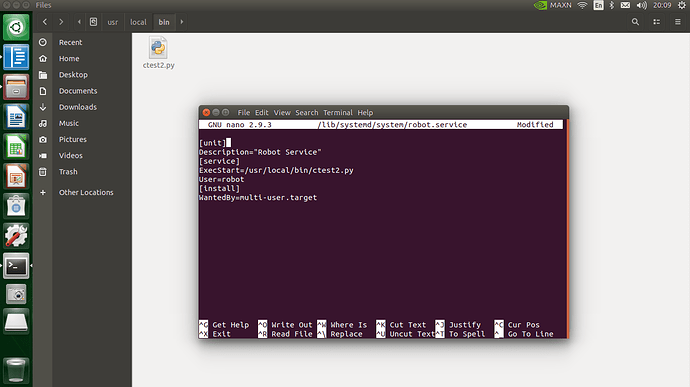This screenshot has width=690, height=387.
Task: Select the ctest2.py file
Action: click(158, 53)
